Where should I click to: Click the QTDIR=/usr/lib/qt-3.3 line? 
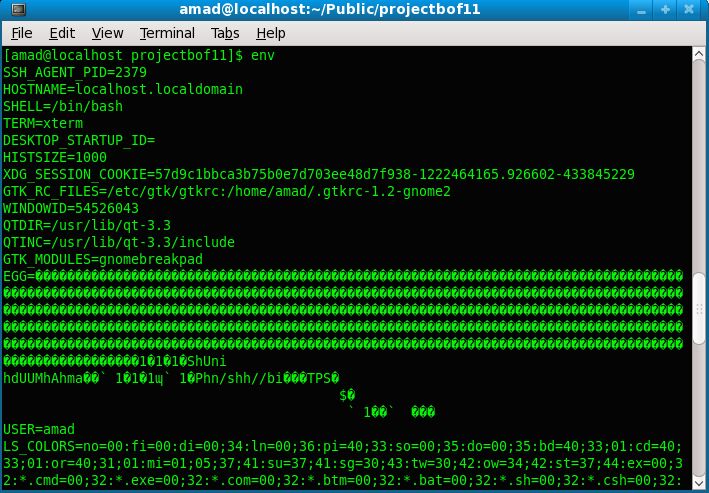coord(87,225)
